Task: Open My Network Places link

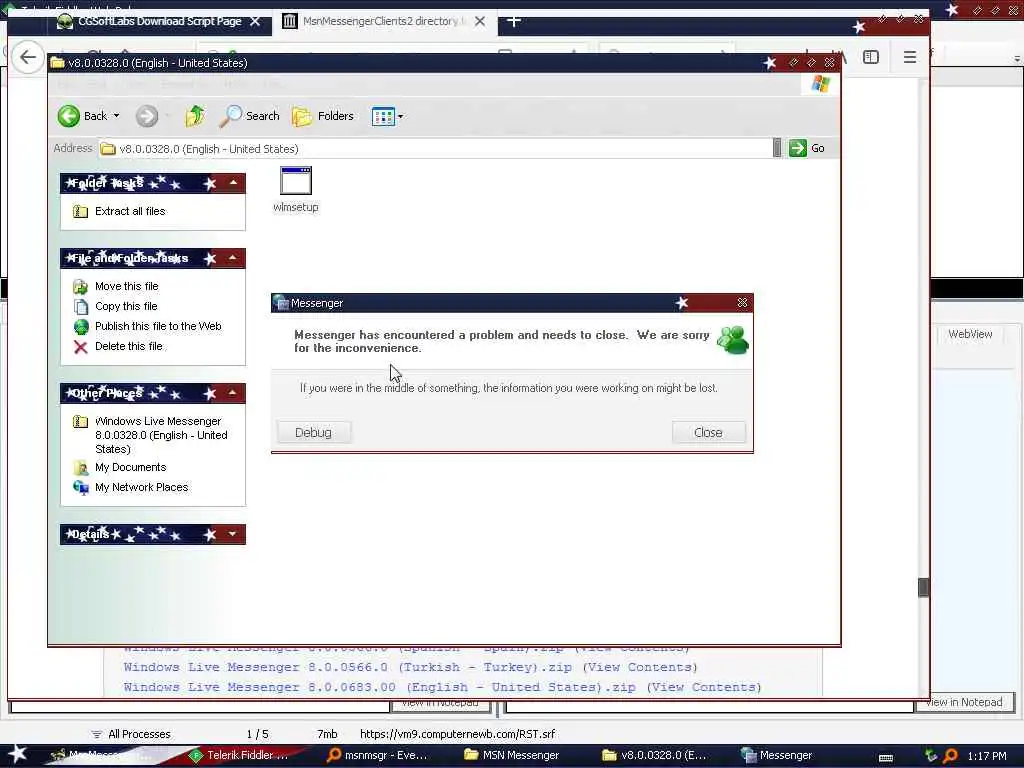Action: pos(142,487)
